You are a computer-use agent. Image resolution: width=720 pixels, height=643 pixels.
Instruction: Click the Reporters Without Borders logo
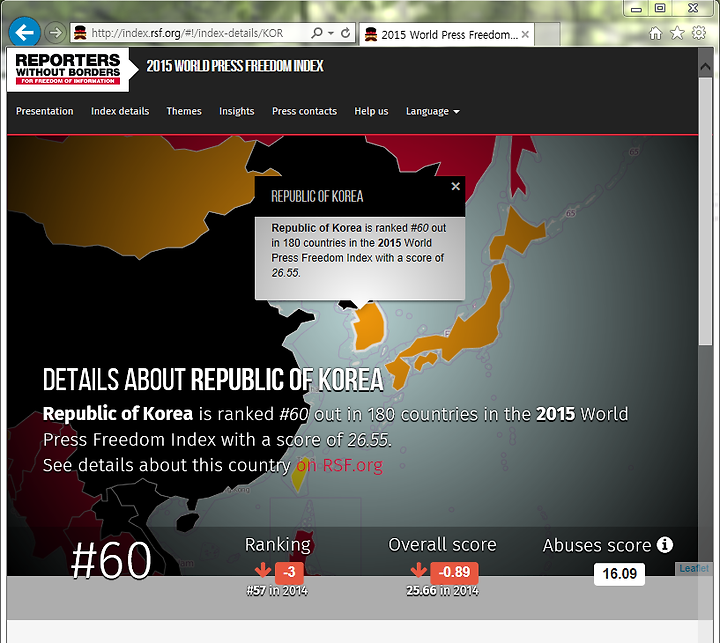point(68,69)
